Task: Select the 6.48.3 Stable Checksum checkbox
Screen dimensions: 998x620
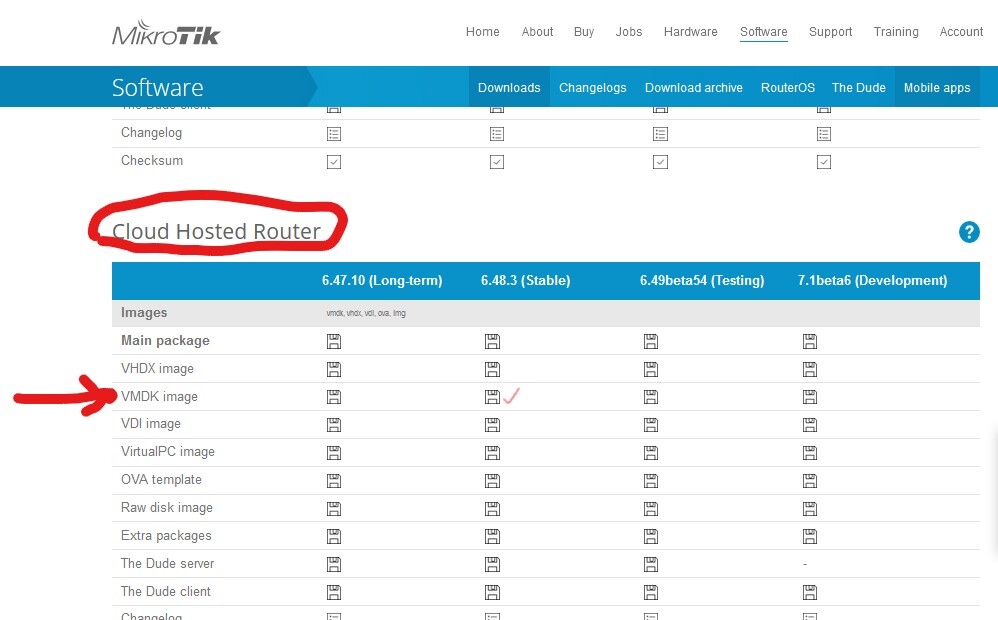Action: 497,161
